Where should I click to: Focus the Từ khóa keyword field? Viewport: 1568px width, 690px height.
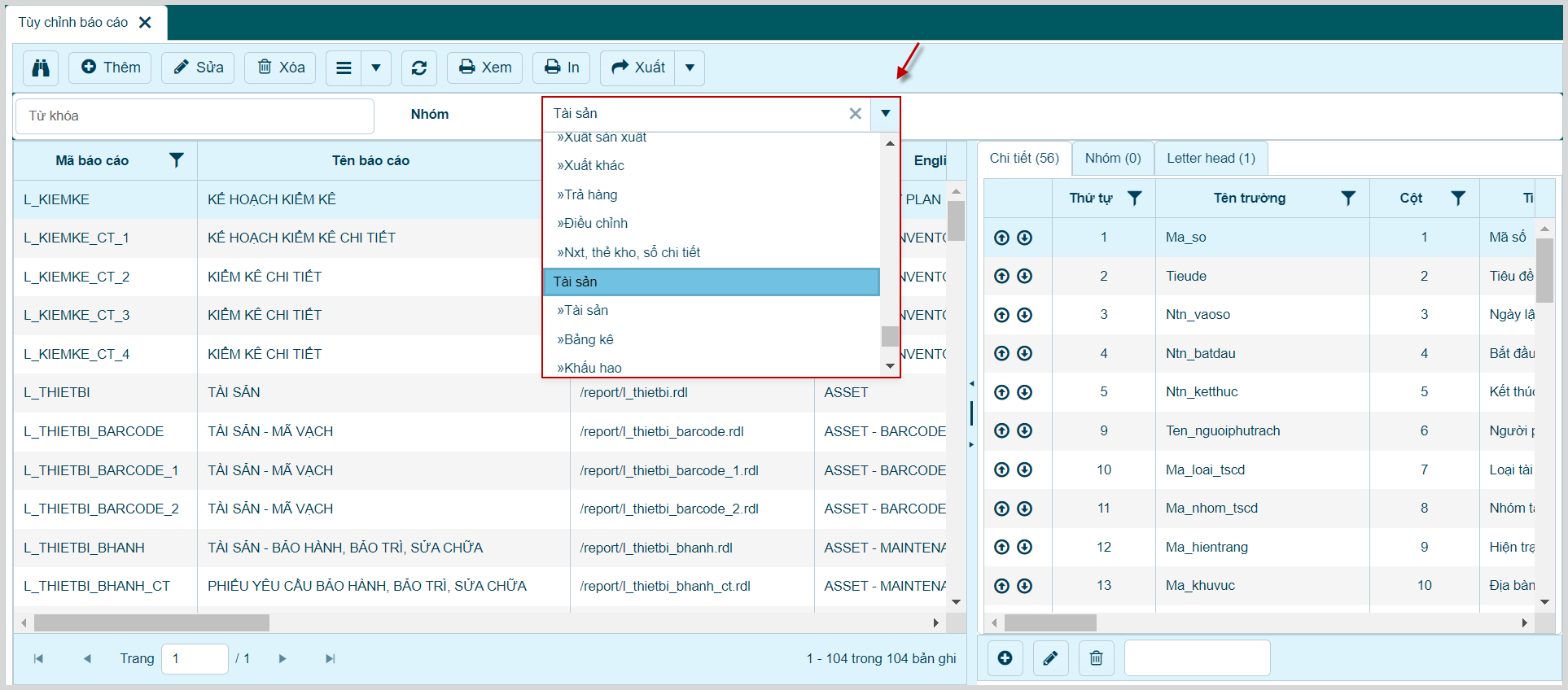[x=195, y=116]
